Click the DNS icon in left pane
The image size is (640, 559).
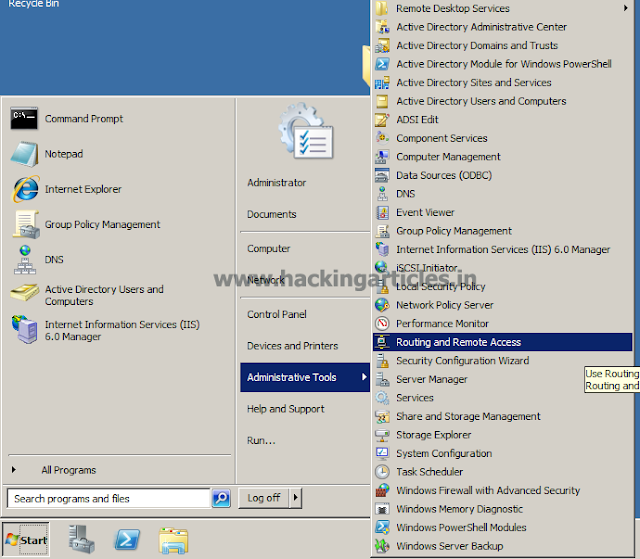pos(25,260)
